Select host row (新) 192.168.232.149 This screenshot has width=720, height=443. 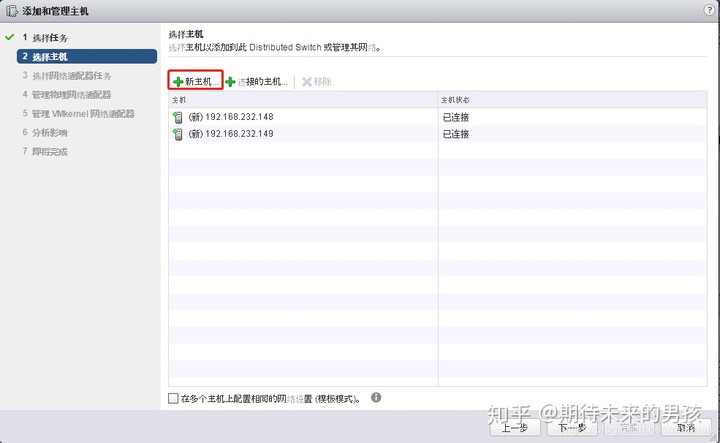438,134
